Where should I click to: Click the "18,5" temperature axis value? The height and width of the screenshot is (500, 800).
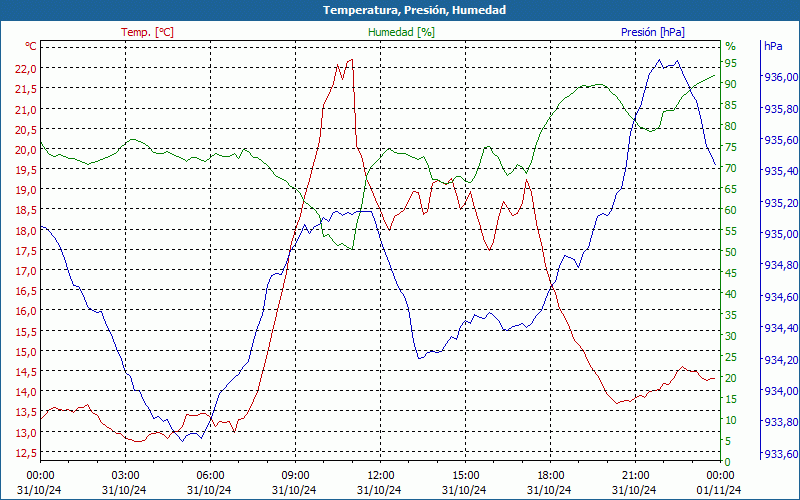(25, 210)
